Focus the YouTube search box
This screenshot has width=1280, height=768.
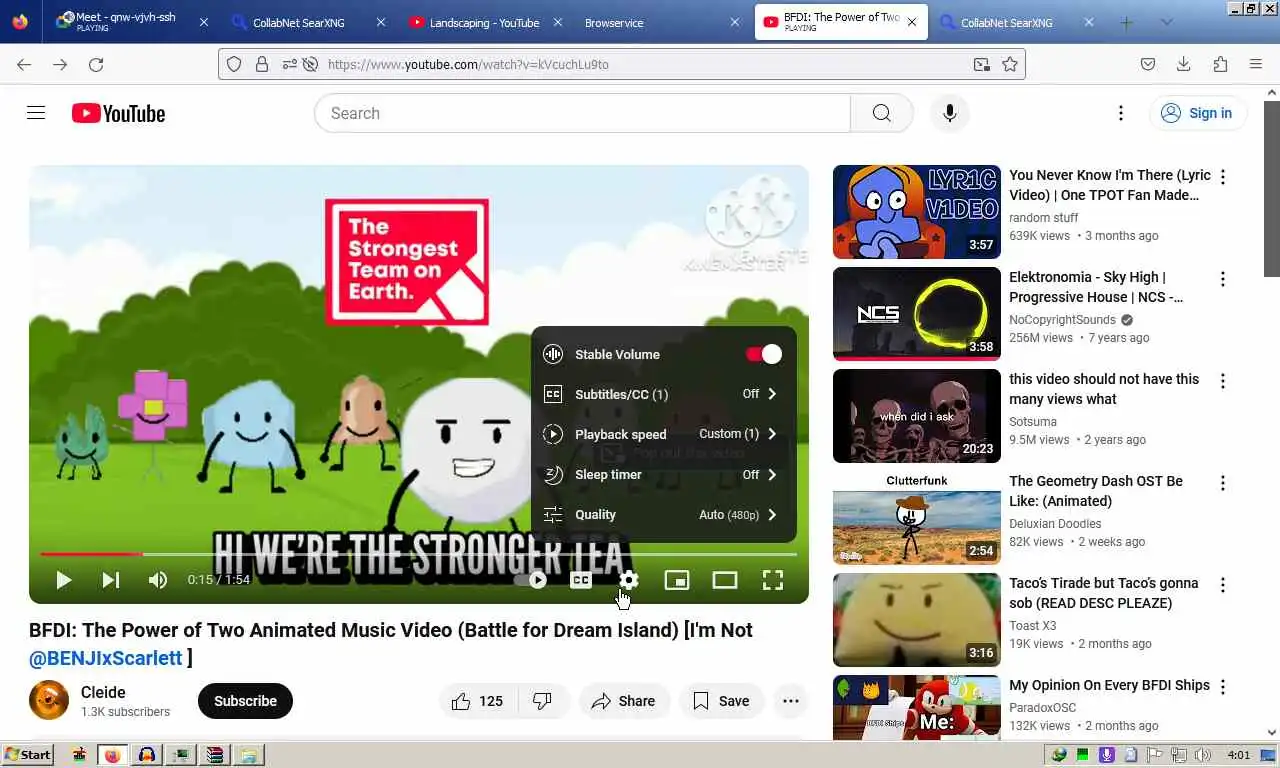[582, 113]
